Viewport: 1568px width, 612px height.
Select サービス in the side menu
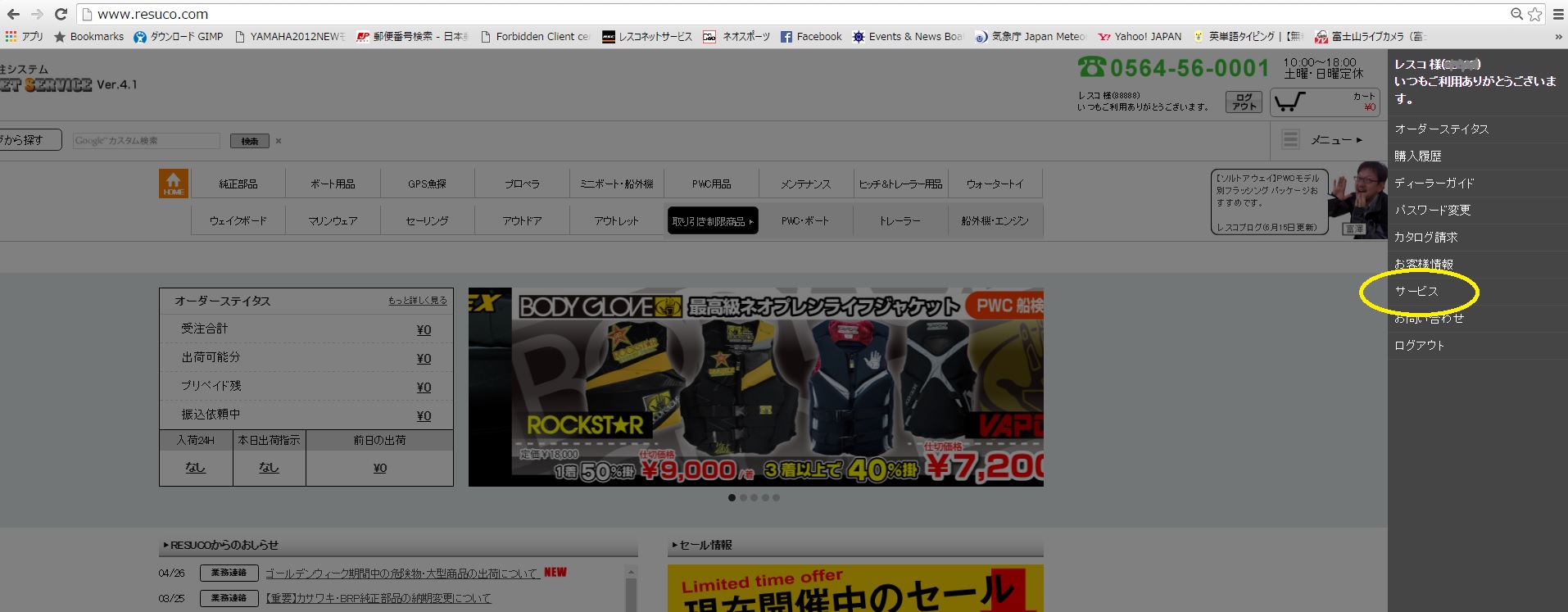(x=1416, y=291)
